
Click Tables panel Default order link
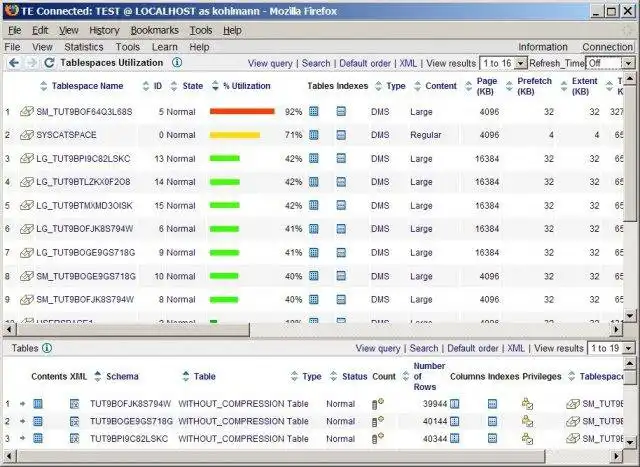pos(473,348)
